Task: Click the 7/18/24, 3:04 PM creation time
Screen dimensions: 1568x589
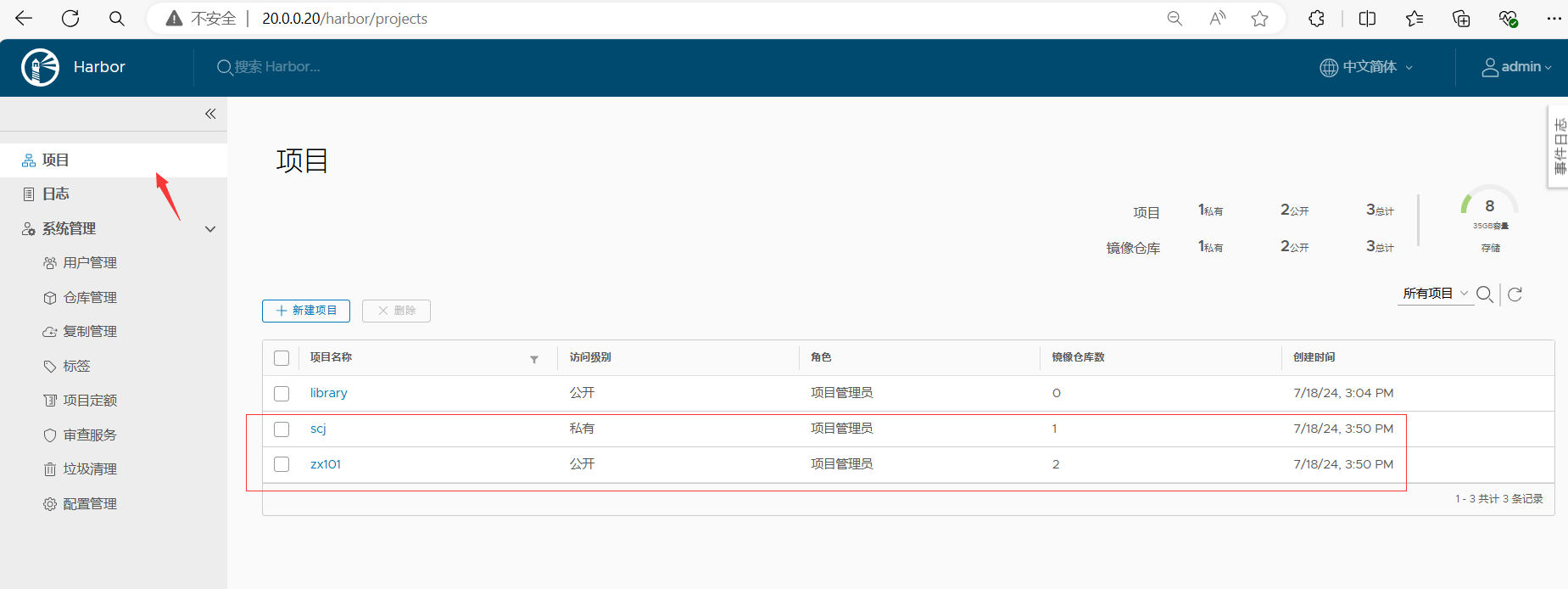Action: tap(1343, 393)
